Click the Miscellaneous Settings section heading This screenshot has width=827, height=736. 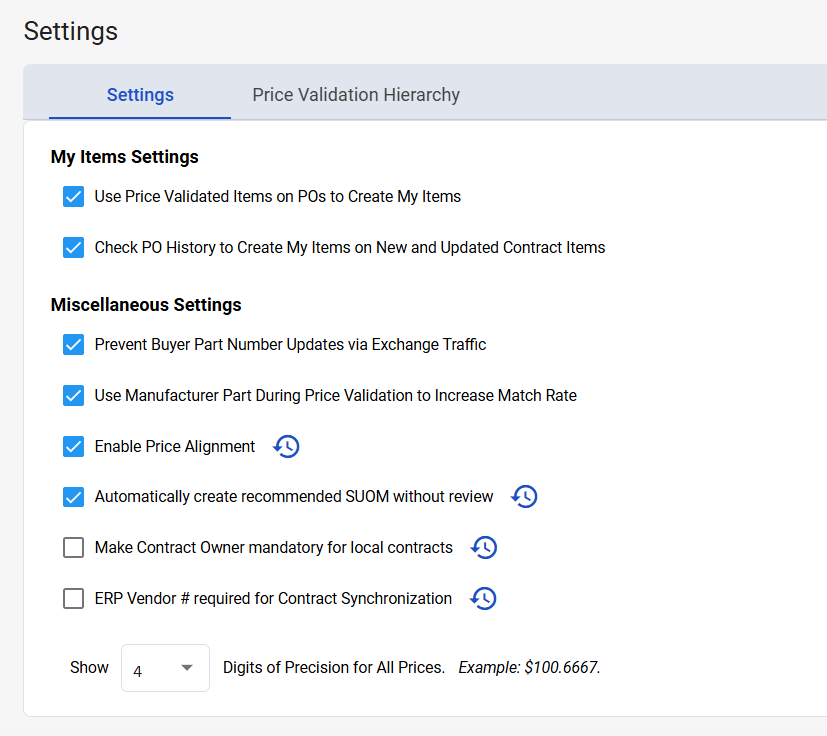click(x=146, y=304)
